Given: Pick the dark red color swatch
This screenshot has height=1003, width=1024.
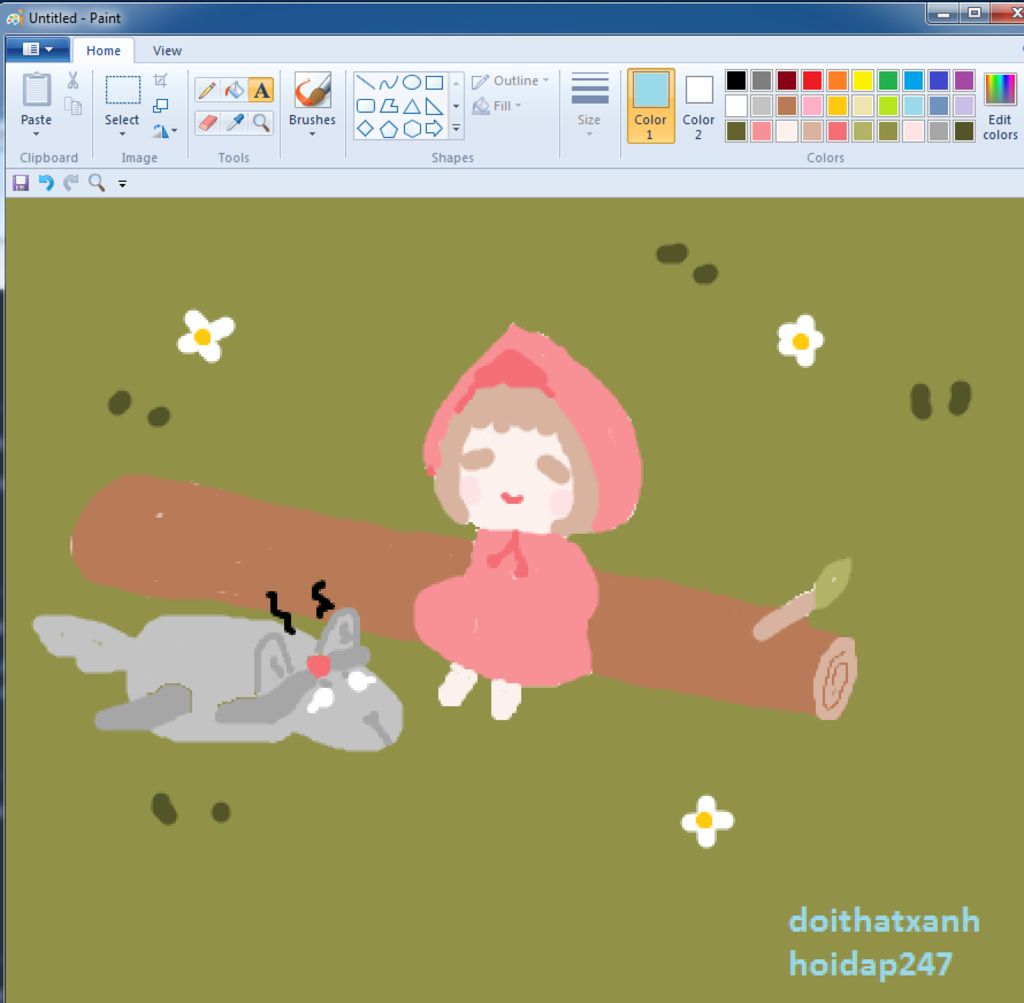Looking at the screenshot, I should tap(786, 80).
